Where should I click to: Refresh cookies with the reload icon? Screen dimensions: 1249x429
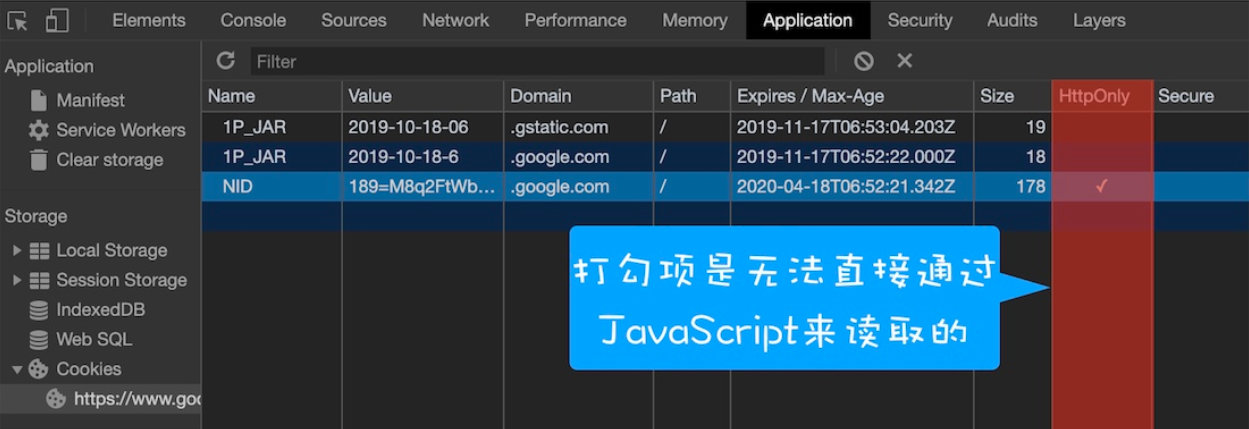[x=226, y=61]
